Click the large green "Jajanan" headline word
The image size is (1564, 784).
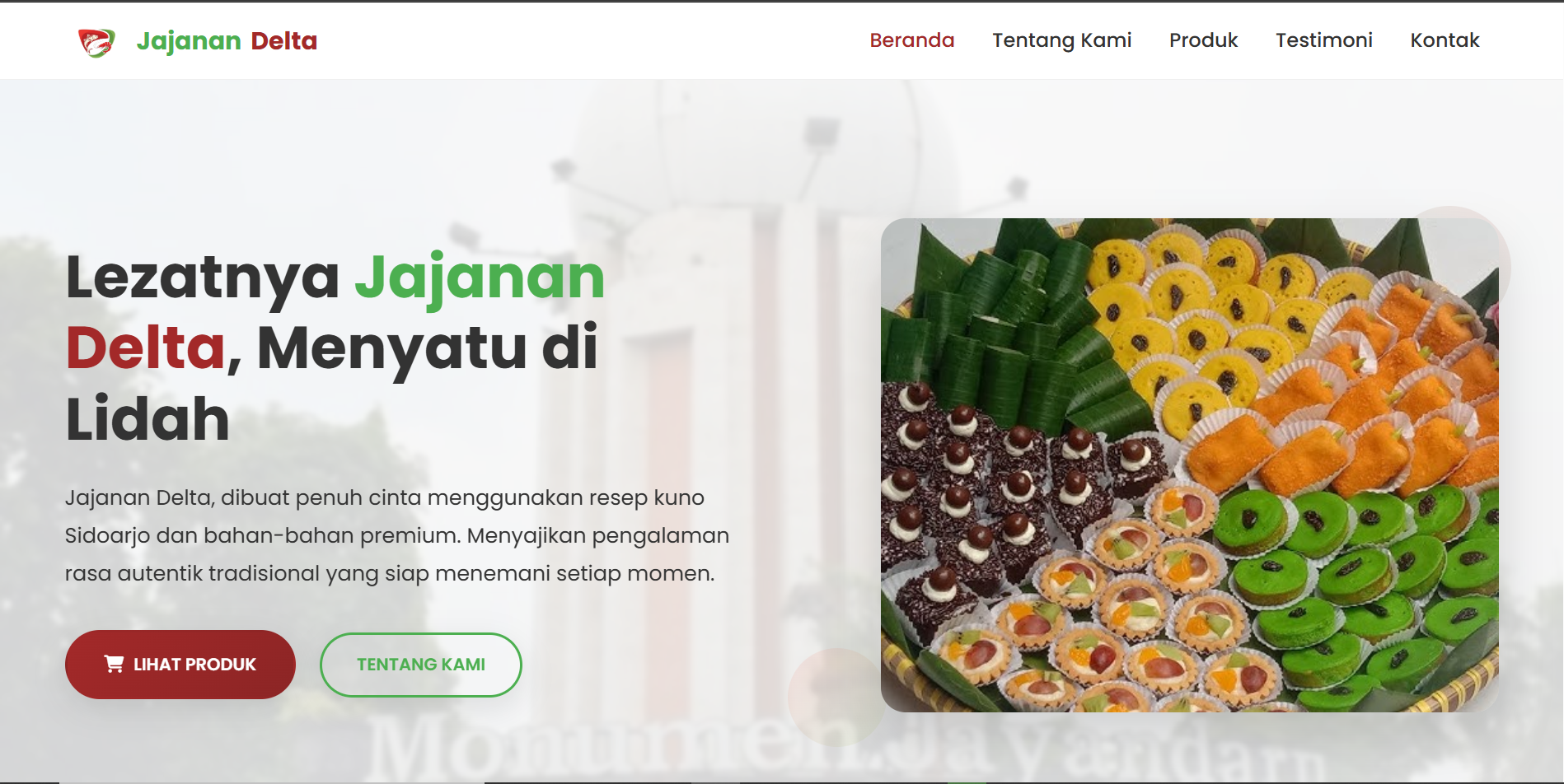tap(480, 278)
